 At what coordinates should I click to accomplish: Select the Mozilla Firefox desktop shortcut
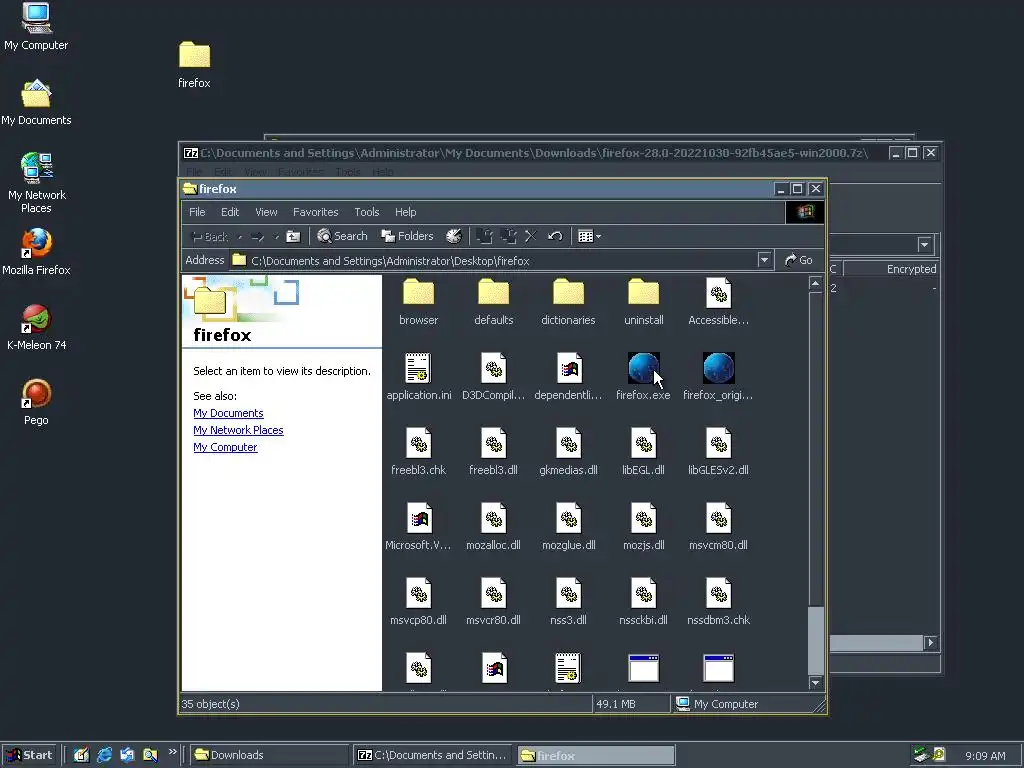click(x=36, y=253)
